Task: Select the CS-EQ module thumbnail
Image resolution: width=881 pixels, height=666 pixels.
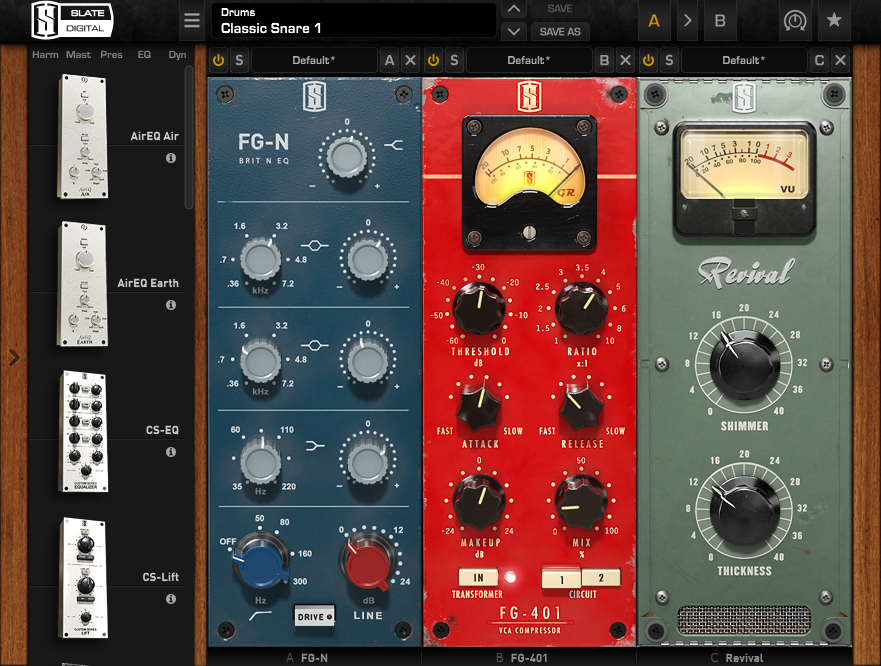Action: click(x=83, y=431)
